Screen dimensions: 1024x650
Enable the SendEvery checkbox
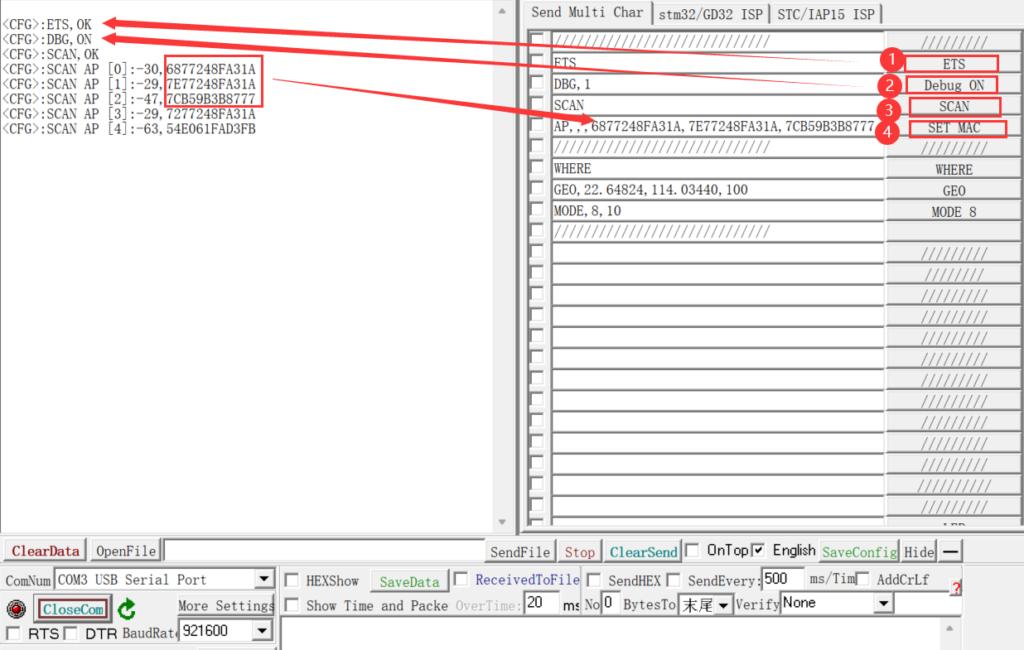[674, 580]
